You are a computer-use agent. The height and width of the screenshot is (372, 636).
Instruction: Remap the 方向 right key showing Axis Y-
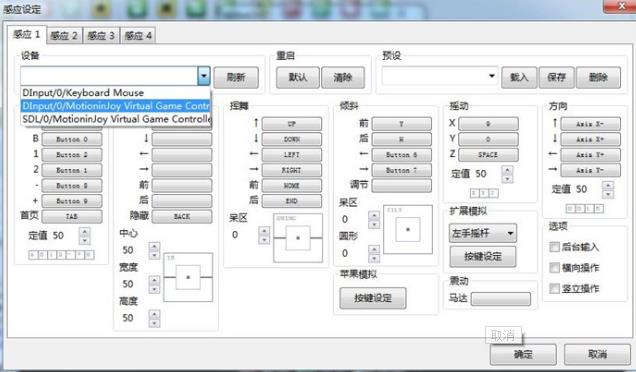(591, 170)
